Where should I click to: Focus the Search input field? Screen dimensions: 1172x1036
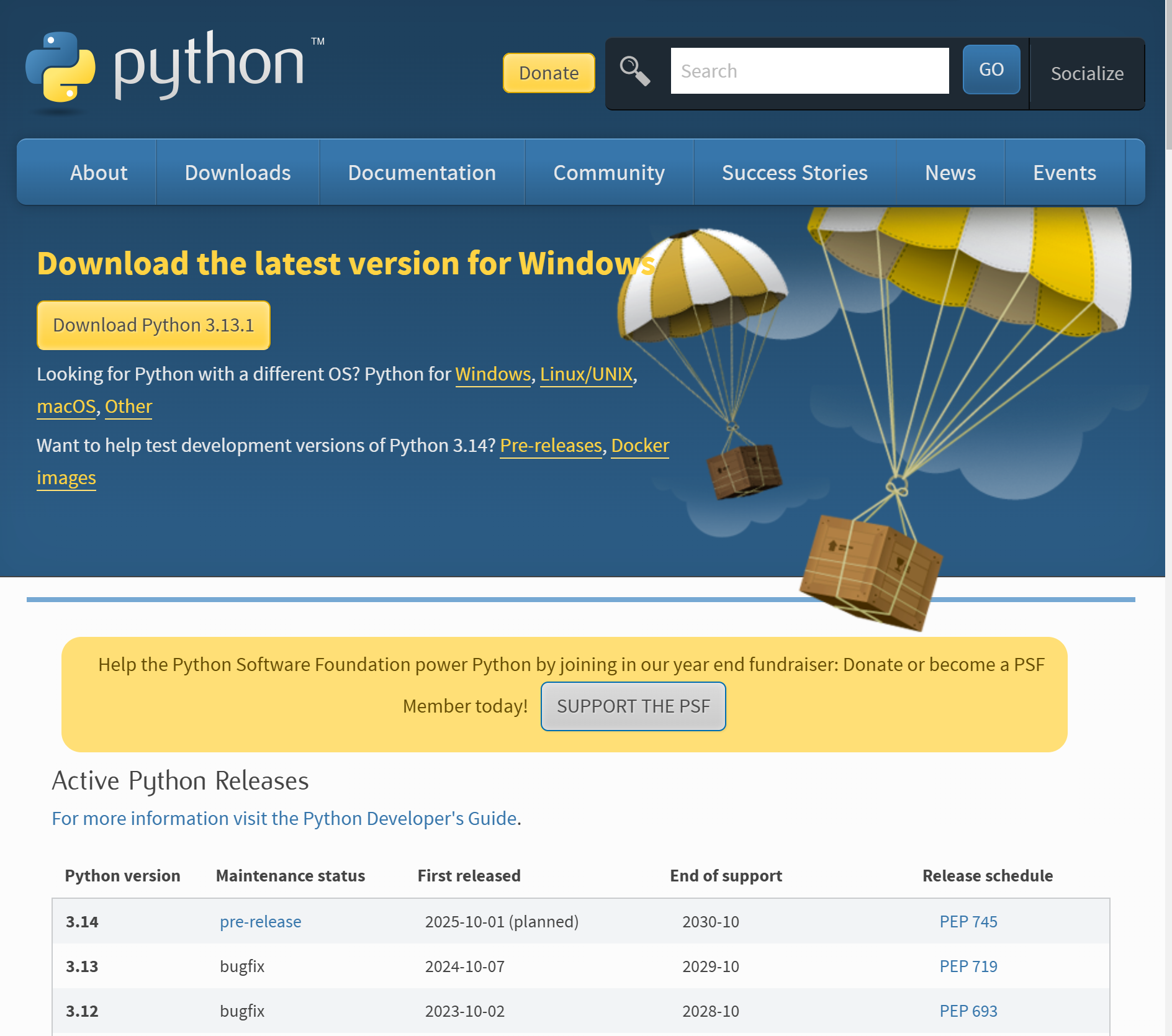tap(809, 71)
